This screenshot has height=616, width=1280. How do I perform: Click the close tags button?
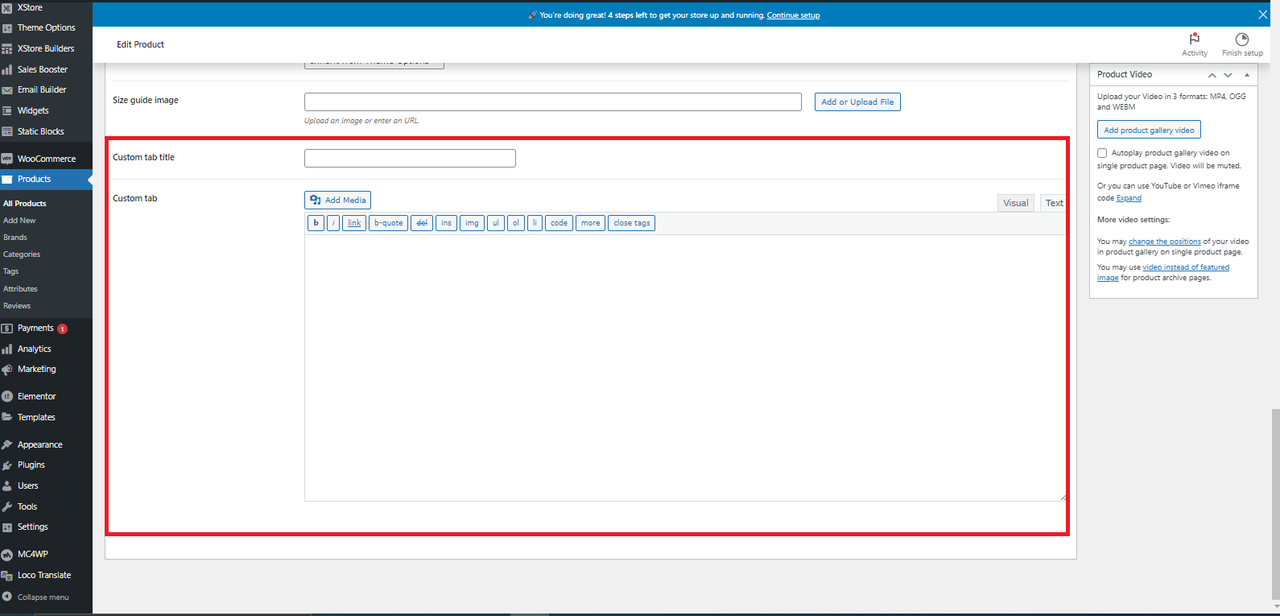(x=631, y=223)
